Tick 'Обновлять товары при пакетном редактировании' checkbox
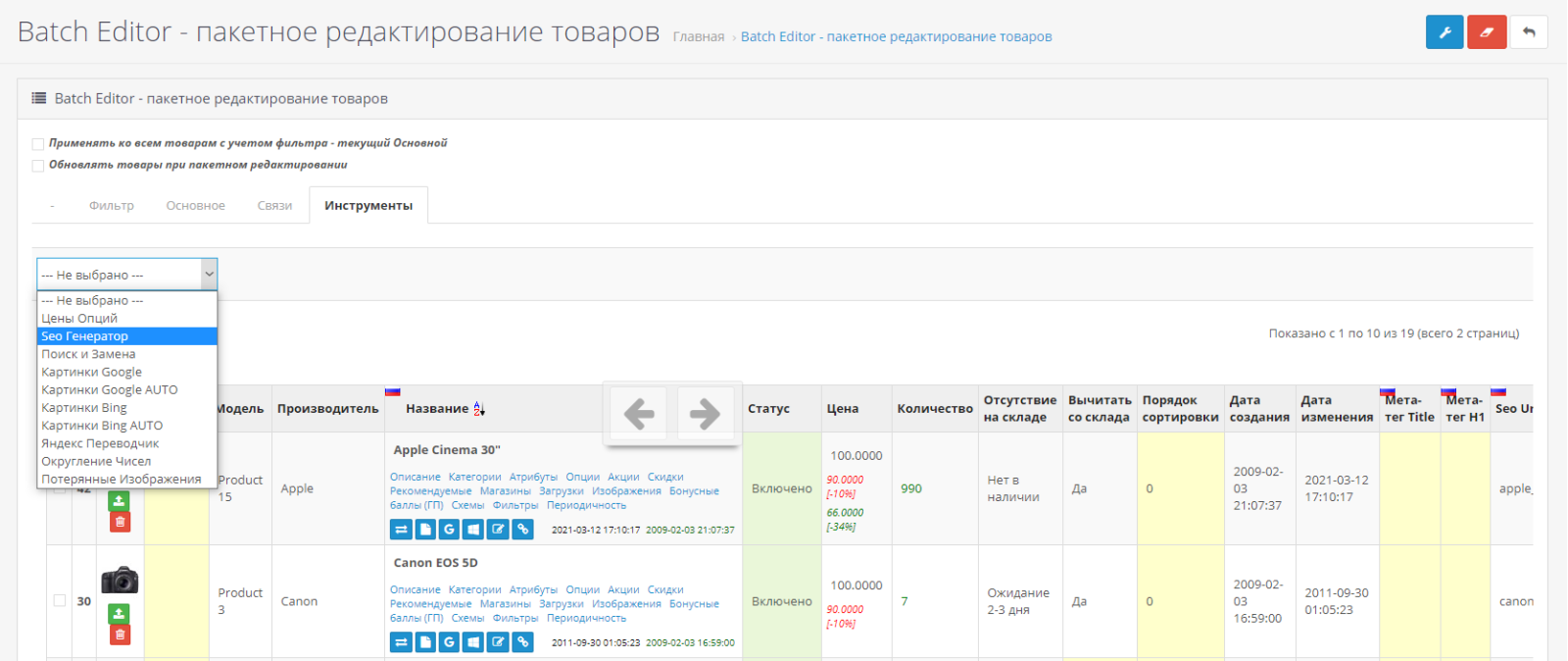 coord(38,166)
